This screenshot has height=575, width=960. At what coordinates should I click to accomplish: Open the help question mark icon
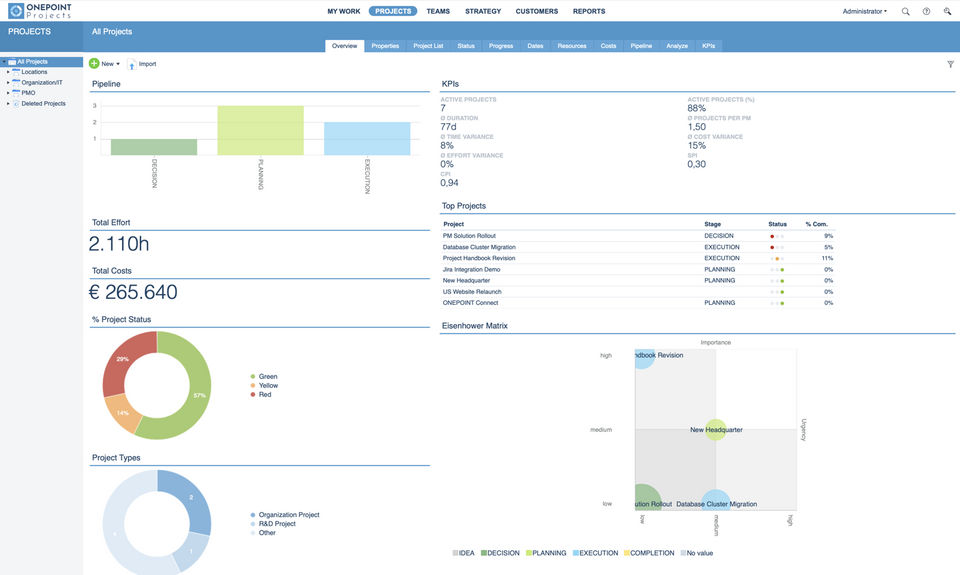click(x=926, y=11)
